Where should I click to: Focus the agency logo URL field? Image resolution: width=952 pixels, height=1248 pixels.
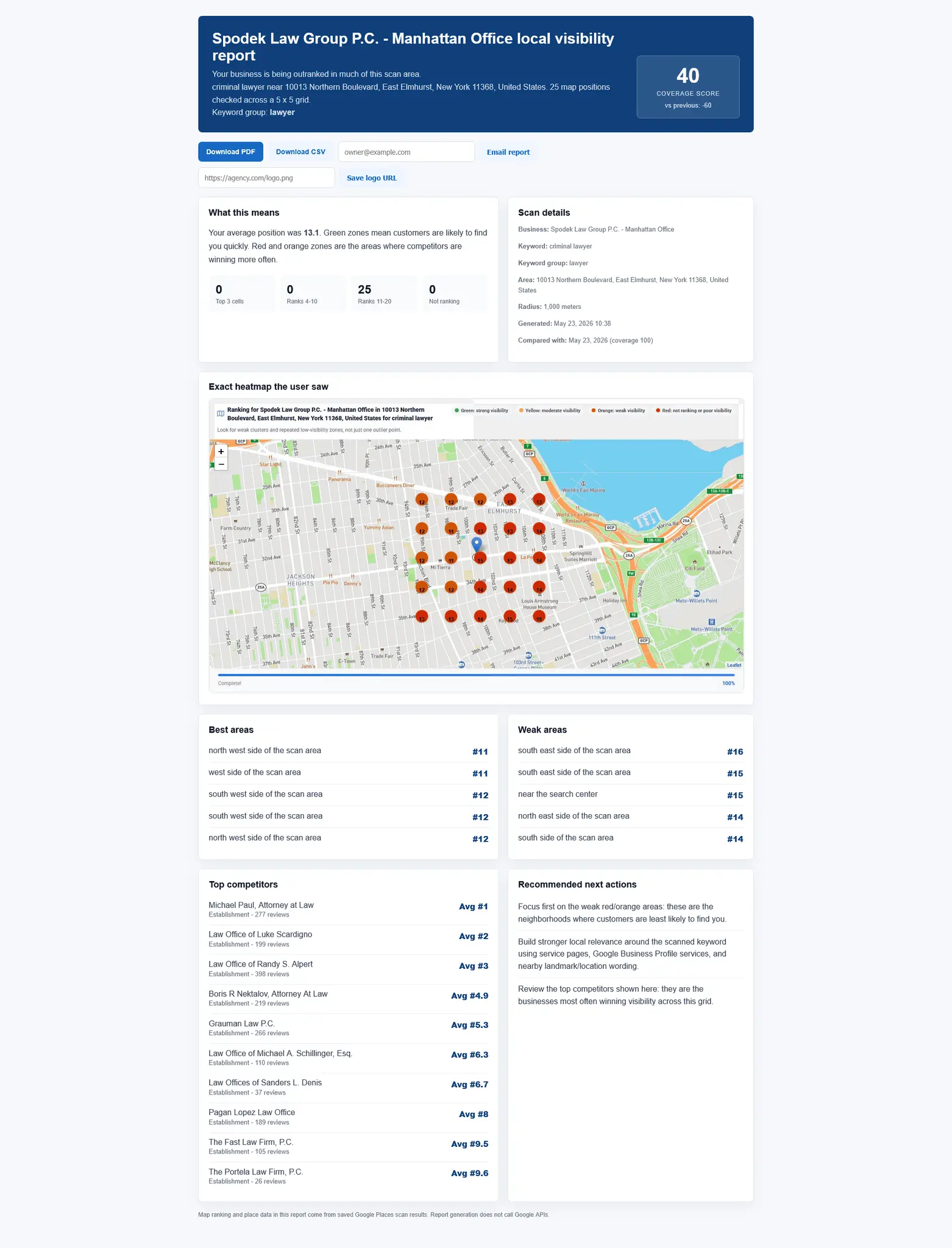(266, 178)
